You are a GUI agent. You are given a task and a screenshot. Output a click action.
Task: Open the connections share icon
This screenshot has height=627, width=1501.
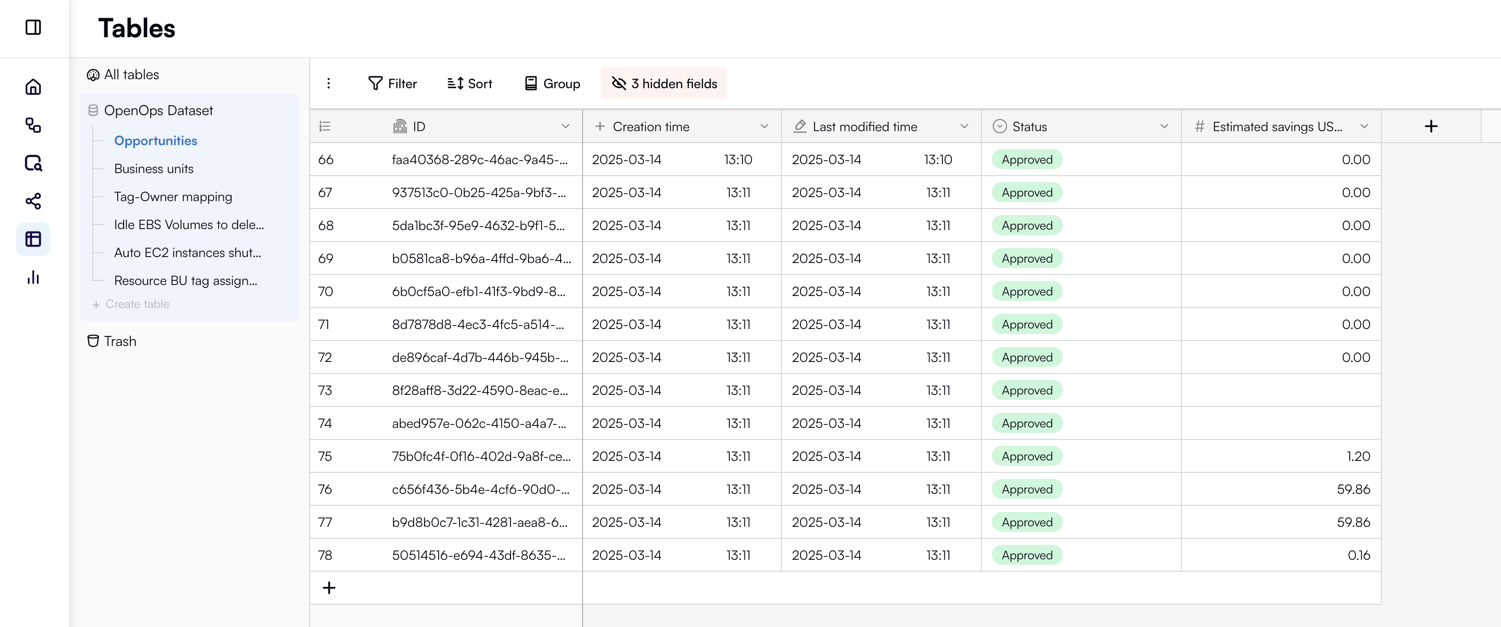point(33,201)
